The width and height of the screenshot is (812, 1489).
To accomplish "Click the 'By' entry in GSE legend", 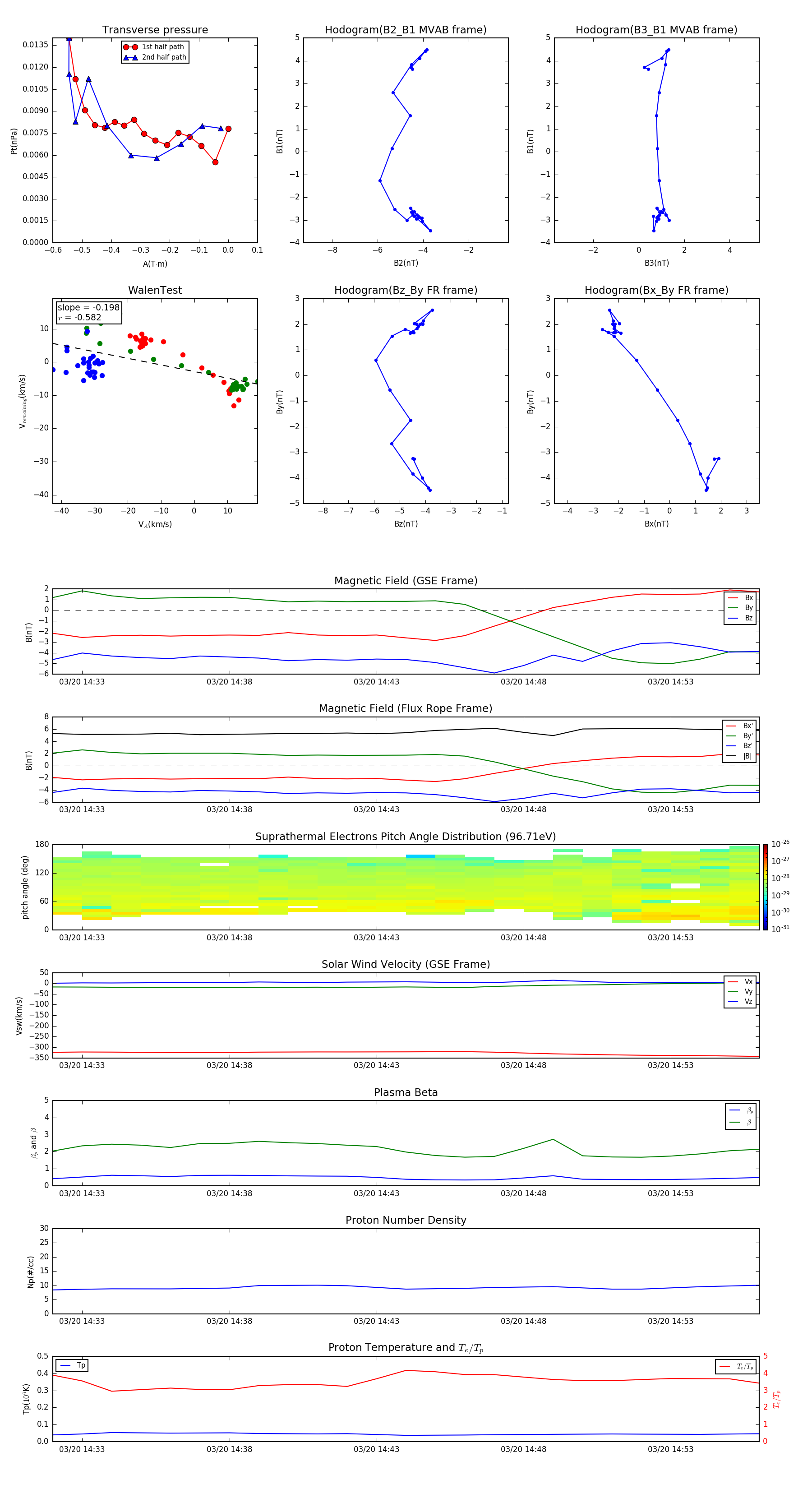I will 741,608.
